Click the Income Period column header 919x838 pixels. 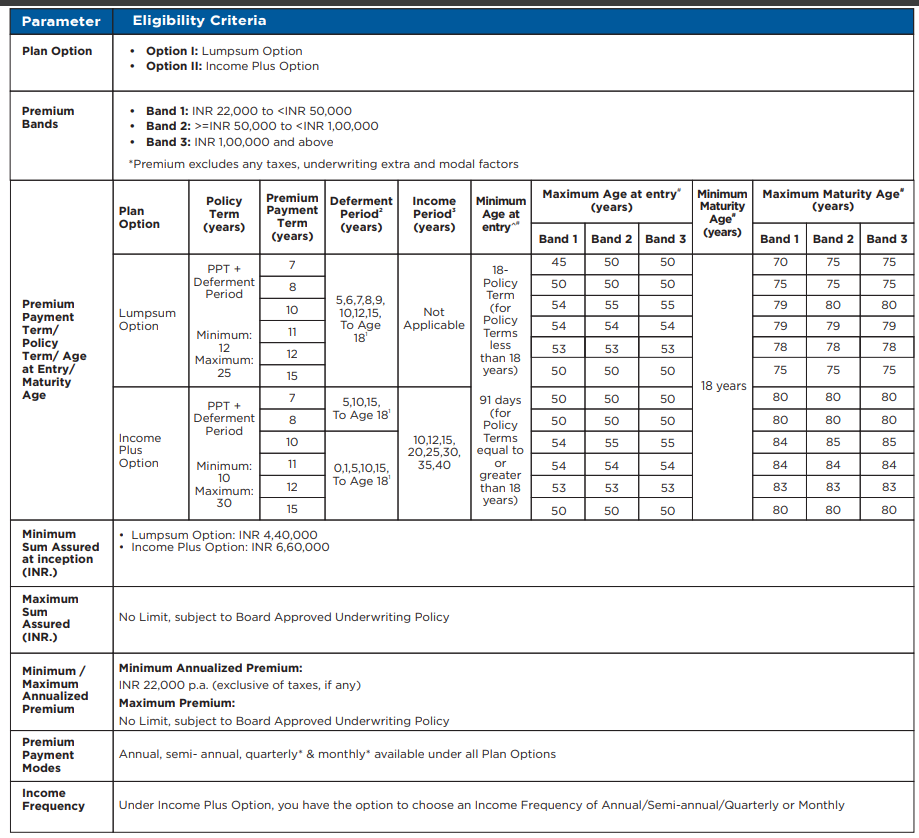434,214
